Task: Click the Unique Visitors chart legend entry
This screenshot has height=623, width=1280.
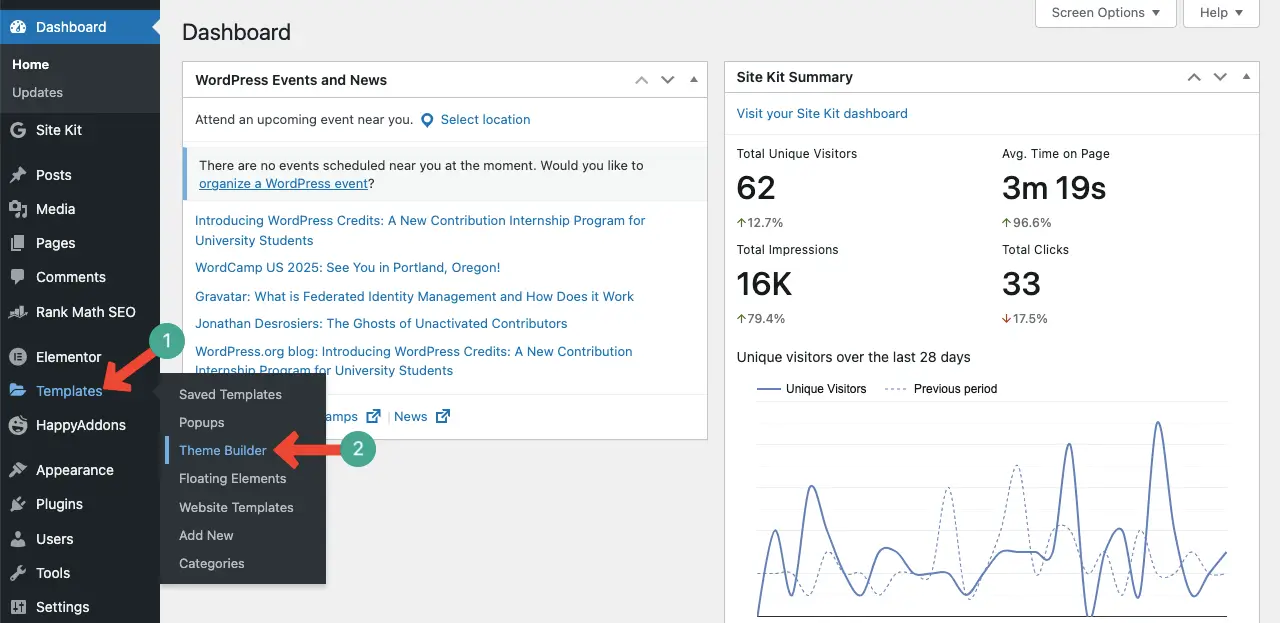Action: [812, 388]
